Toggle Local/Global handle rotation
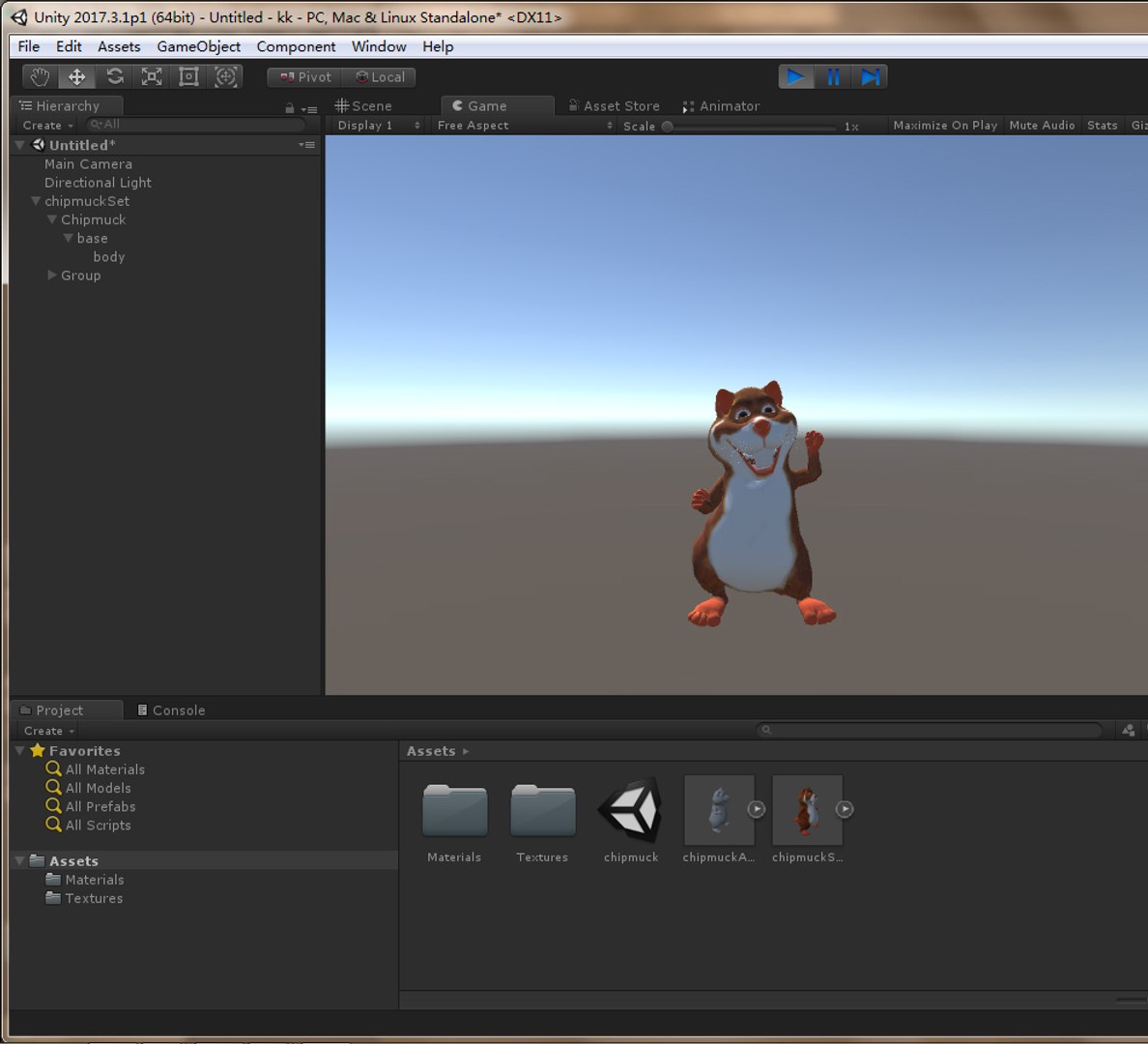Screen dimensions: 1148x1044 (379, 77)
